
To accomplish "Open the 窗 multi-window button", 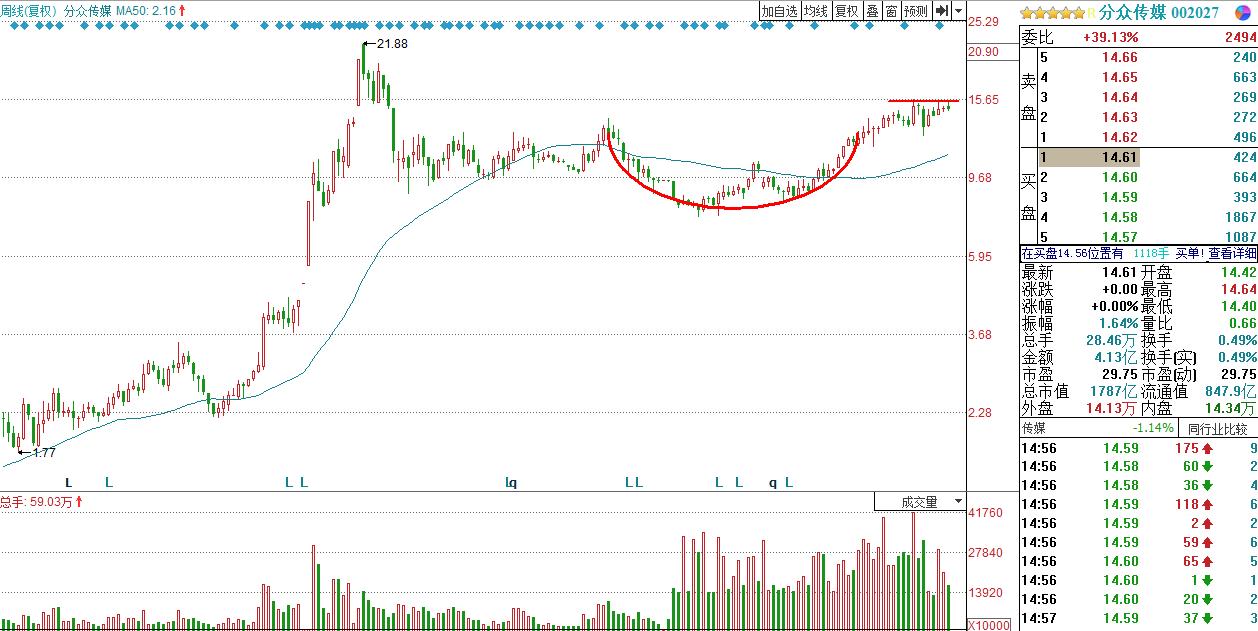I will click(891, 11).
